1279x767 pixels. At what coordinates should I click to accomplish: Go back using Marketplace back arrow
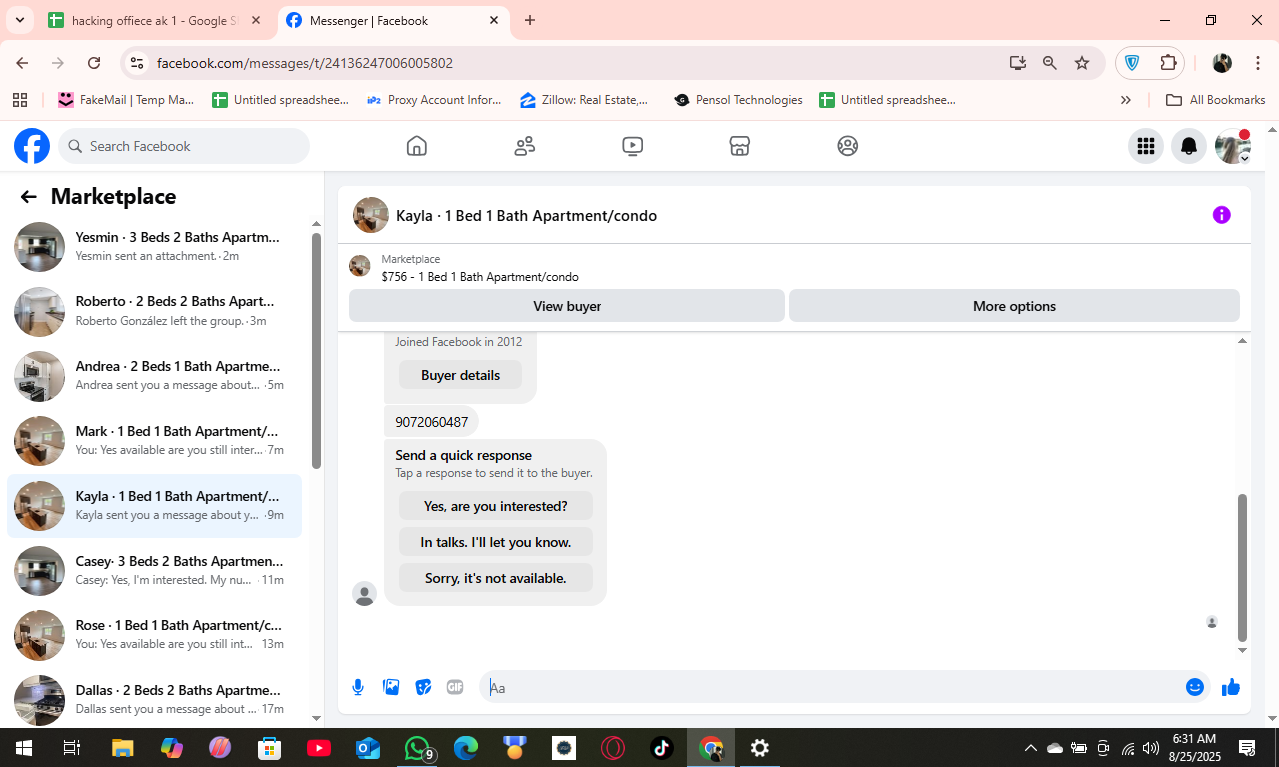[28, 197]
